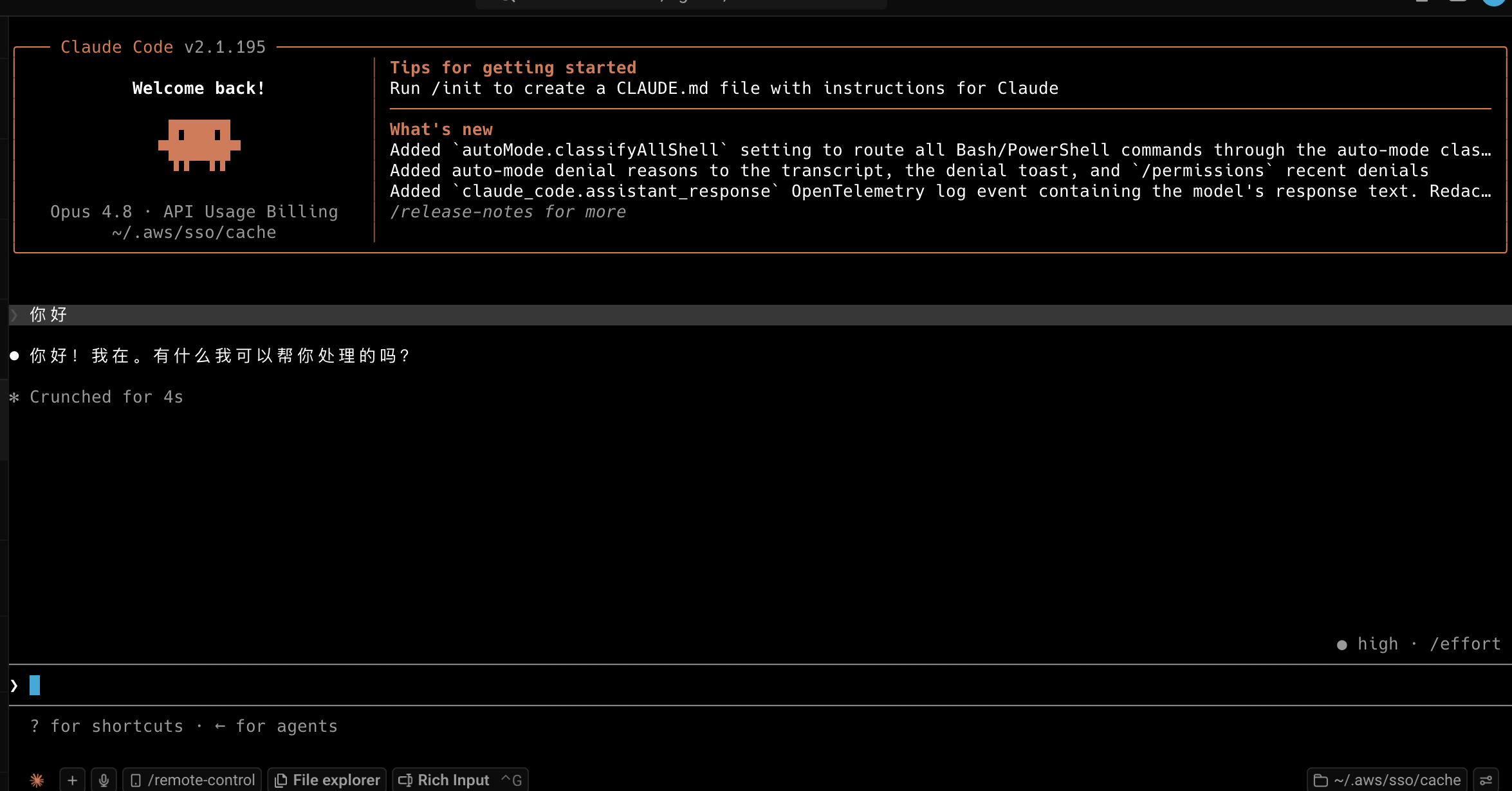Click the "Welcome back!" text
1512x791 pixels.
[x=199, y=88]
